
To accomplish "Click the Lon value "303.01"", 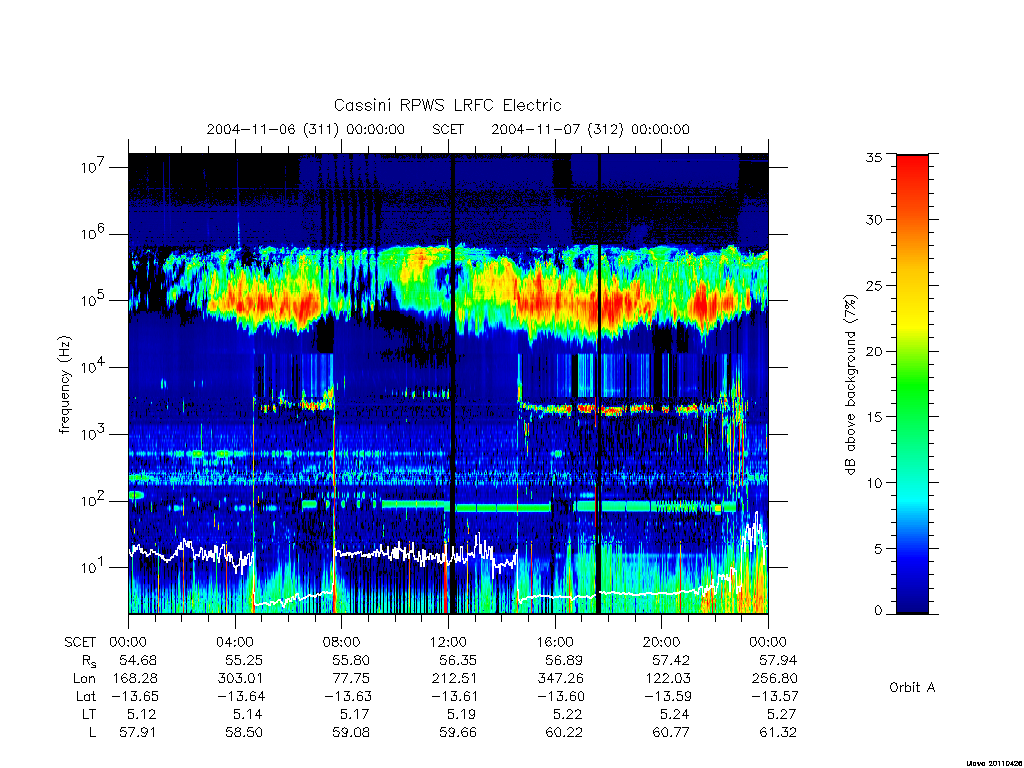I will (x=242, y=679).
